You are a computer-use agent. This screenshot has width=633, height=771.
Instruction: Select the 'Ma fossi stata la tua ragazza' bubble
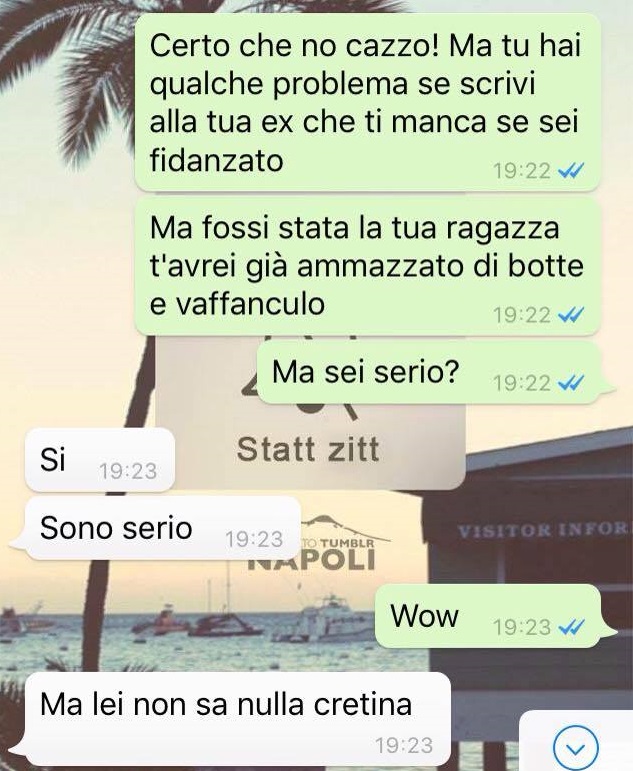367,266
